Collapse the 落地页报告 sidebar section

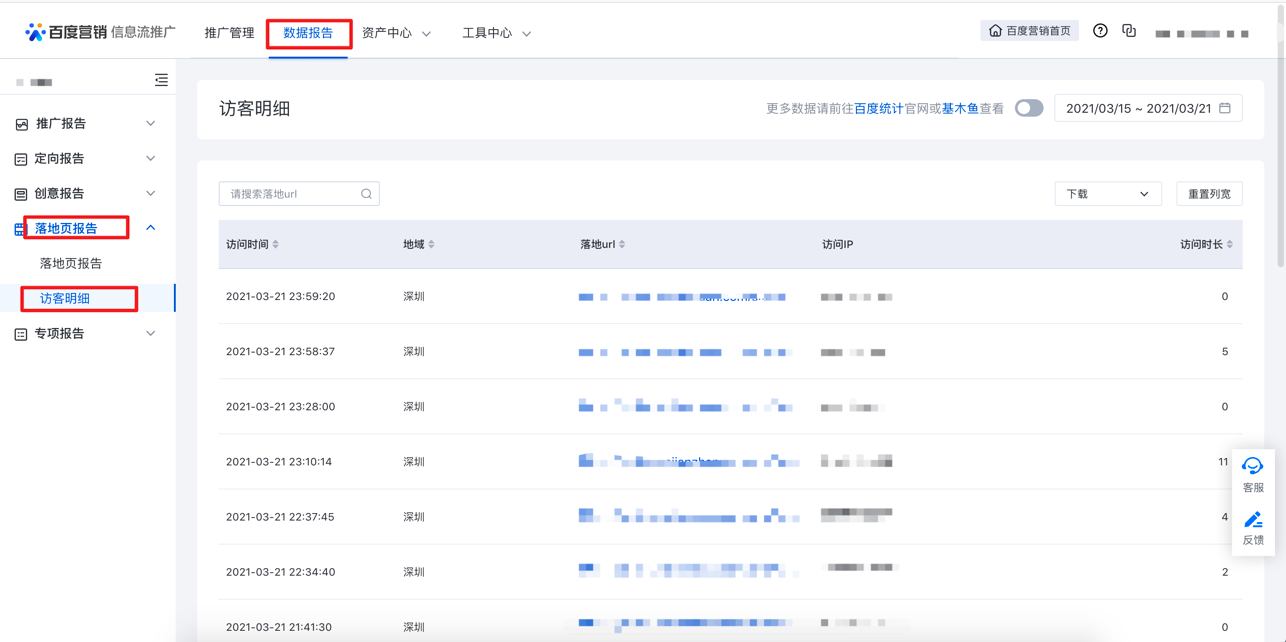pos(150,228)
